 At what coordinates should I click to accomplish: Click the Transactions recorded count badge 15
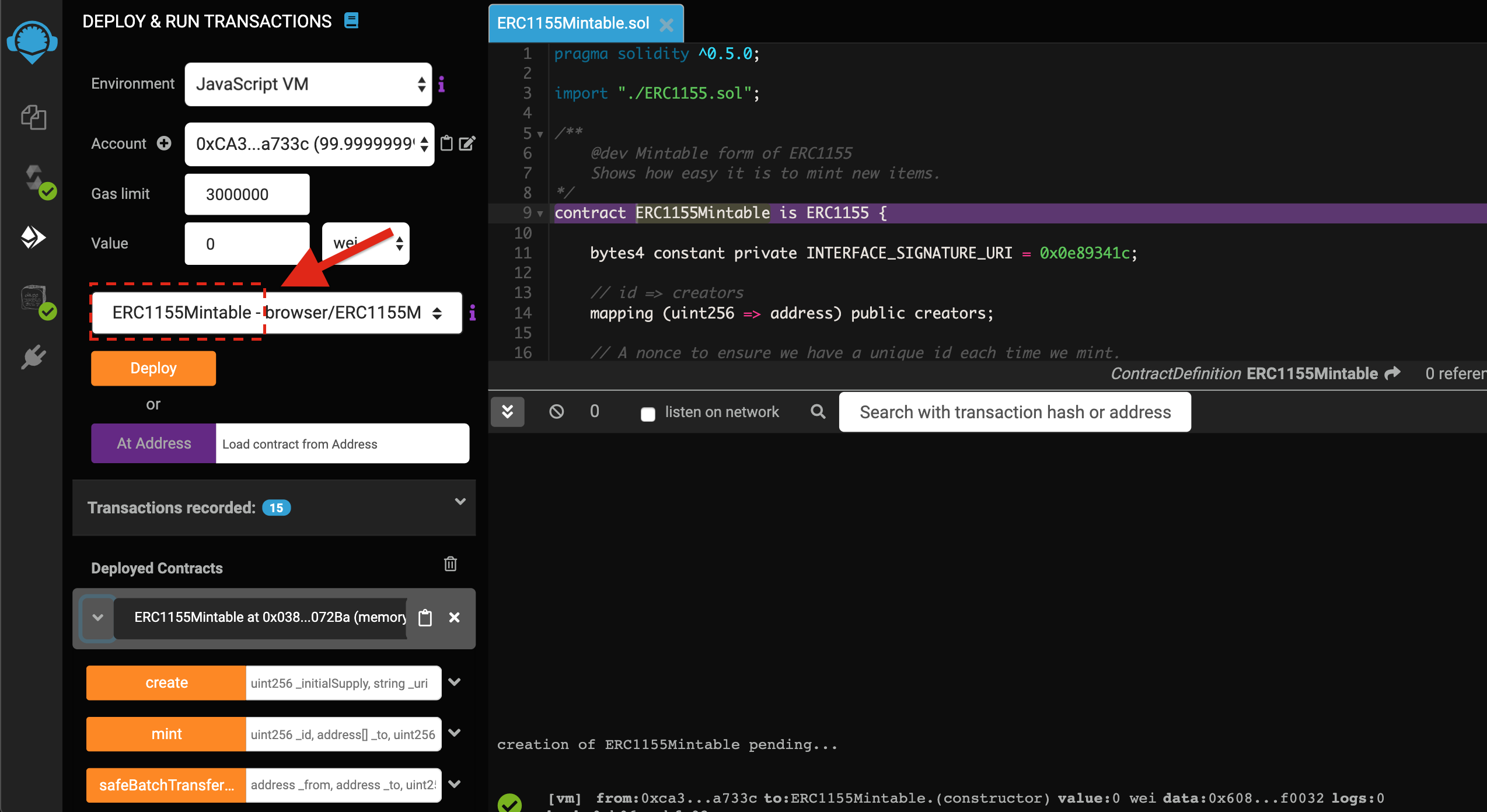277,508
